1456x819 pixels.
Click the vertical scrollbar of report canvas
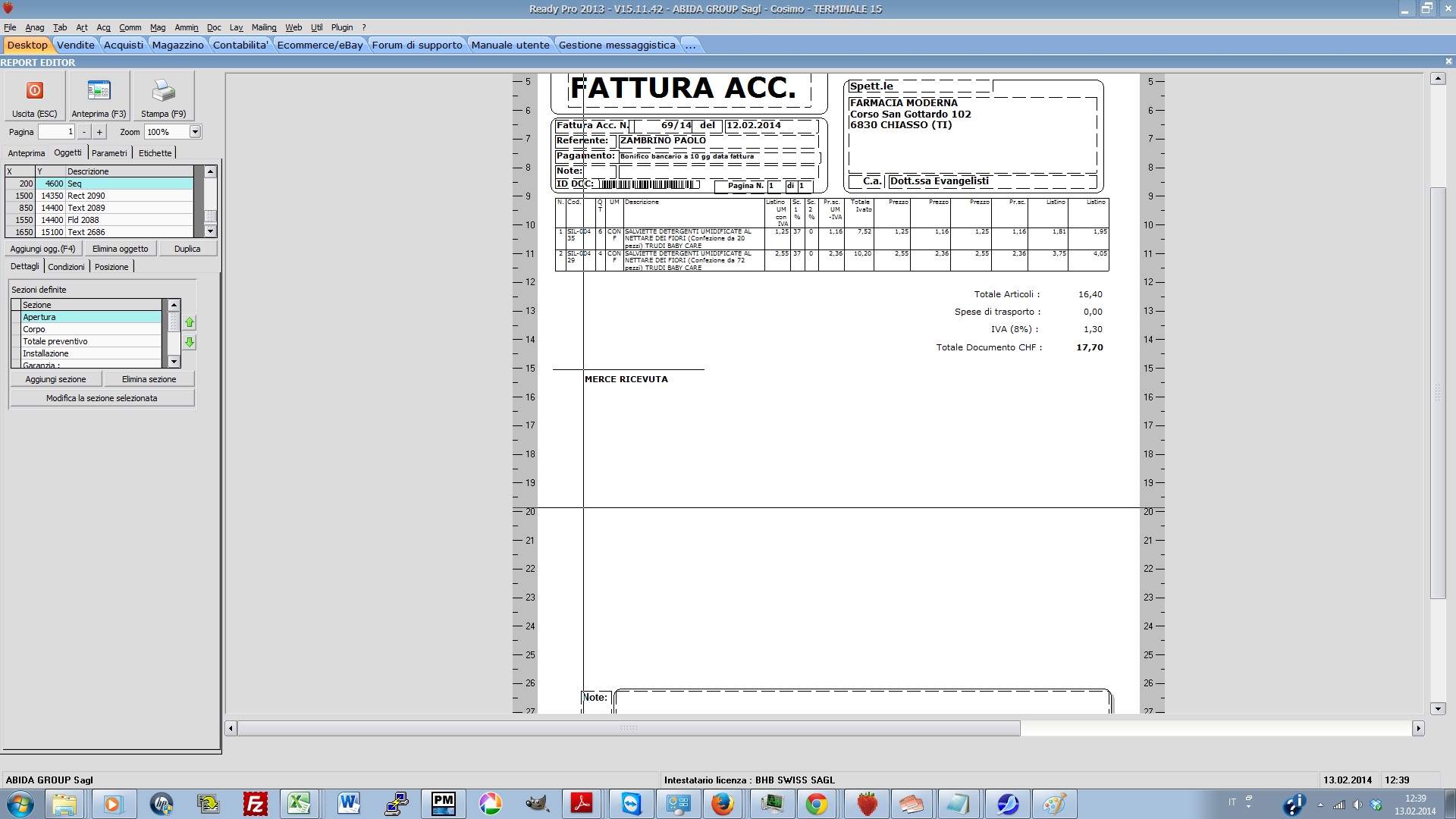[1438, 394]
